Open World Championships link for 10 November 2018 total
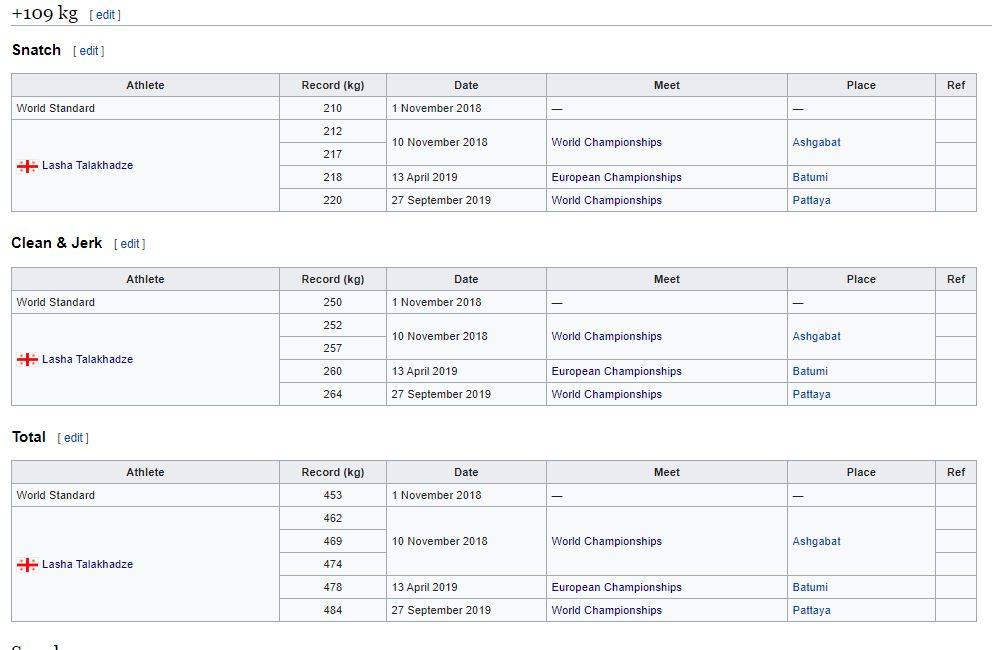 (606, 541)
